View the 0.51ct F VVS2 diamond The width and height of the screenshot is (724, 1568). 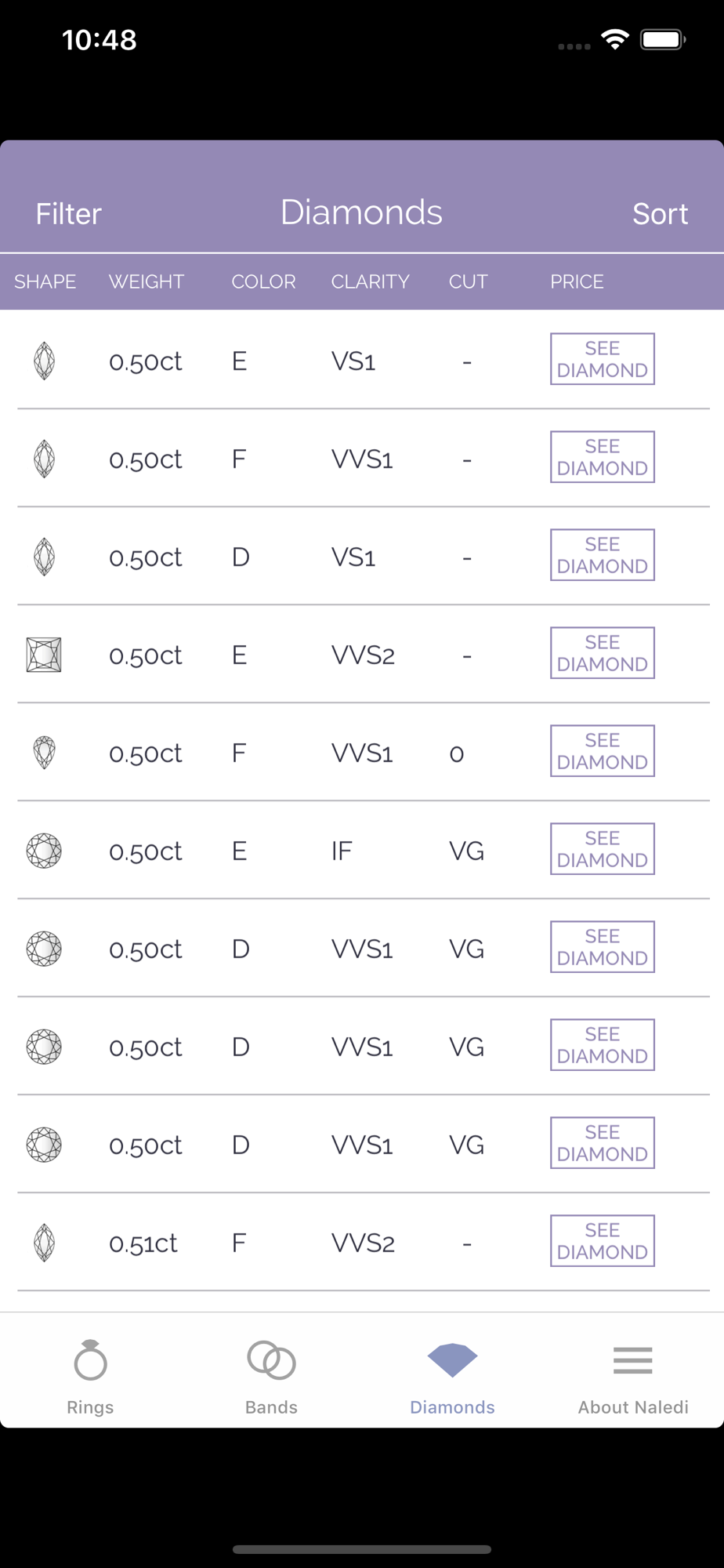[602, 1241]
